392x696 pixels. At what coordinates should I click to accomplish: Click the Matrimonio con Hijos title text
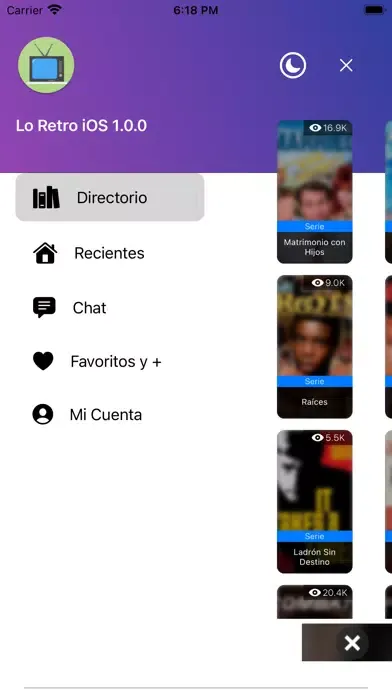click(x=315, y=247)
